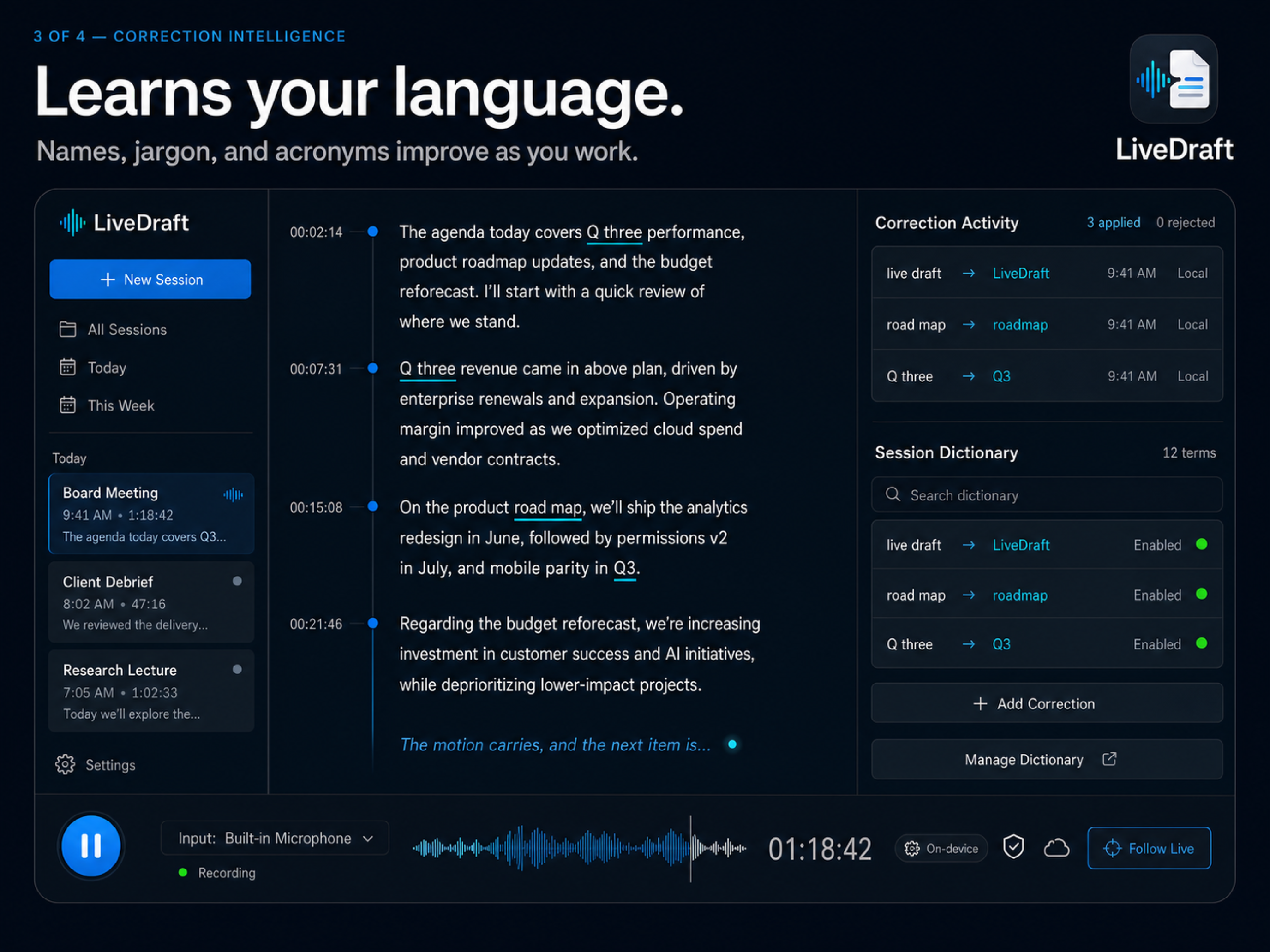Jump to timeline marker at 00:21:46
Image resolution: width=1270 pixels, height=952 pixels.
pyautogui.click(x=372, y=623)
